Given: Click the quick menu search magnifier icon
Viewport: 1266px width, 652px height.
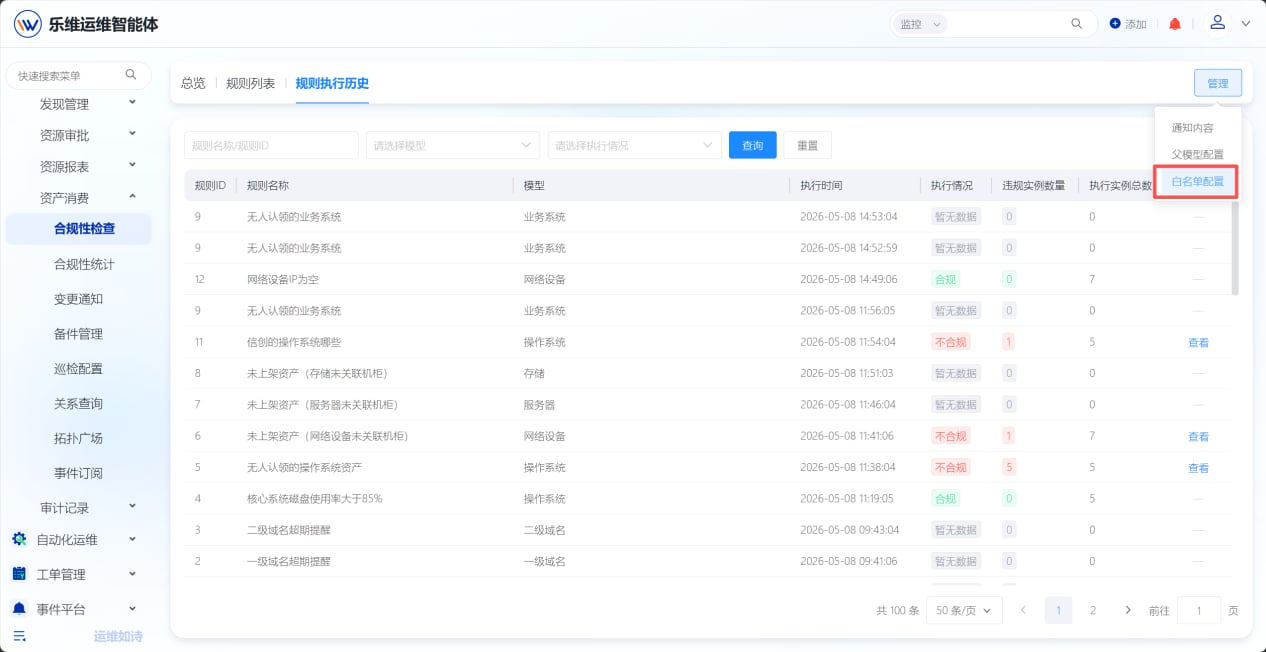Looking at the screenshot, I should click(131, 75).
